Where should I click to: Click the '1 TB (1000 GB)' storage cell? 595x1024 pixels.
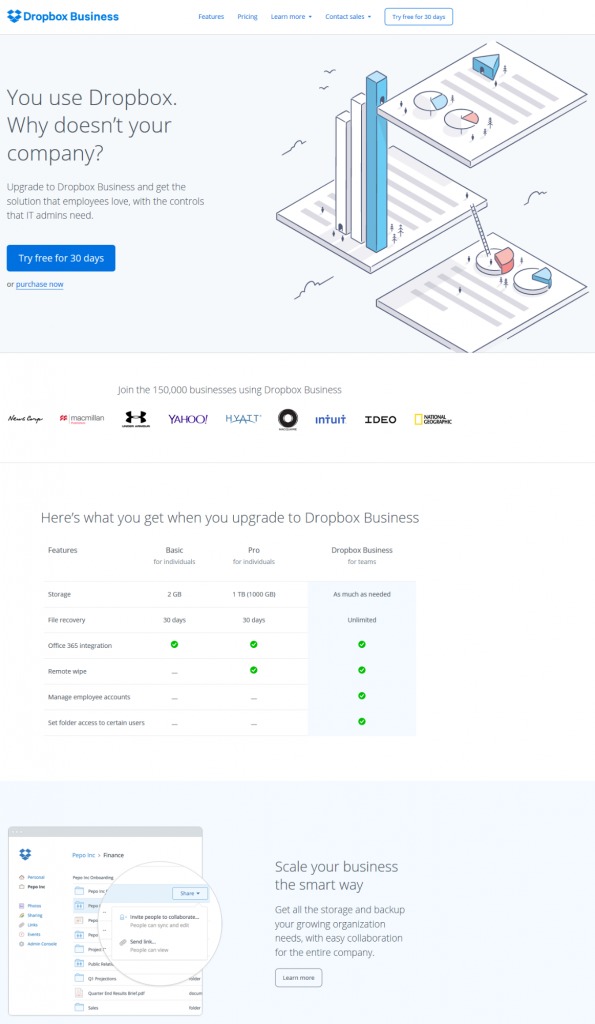[x=254, y=594]
